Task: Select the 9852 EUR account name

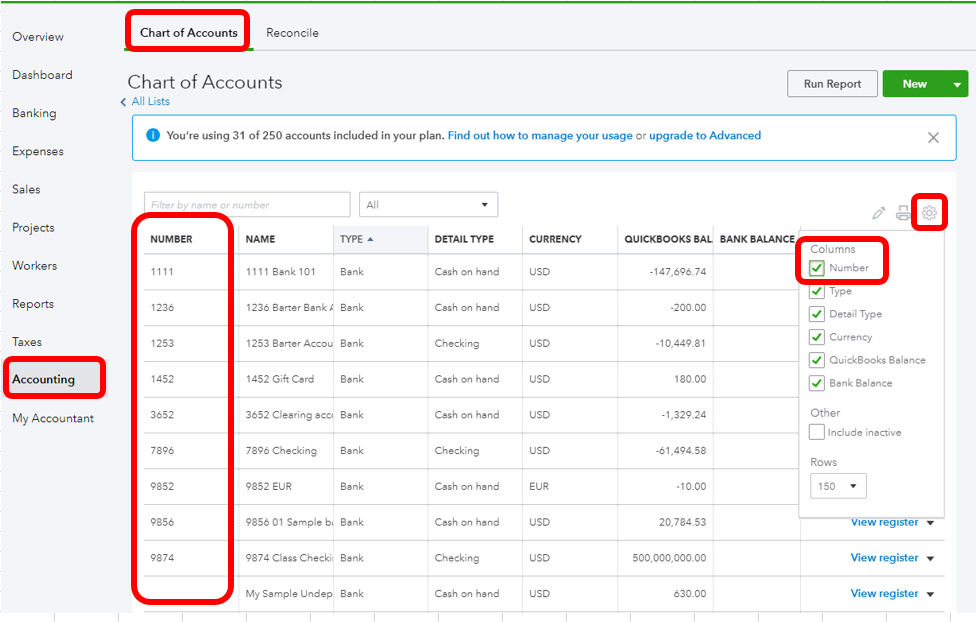Action: 269,487
